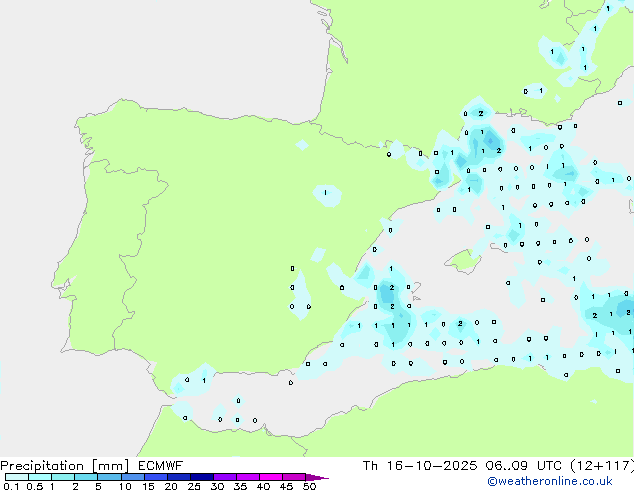The width and height of the screenshot is (634, 490).
Task: Select the legend swatch between 15 and 20
Action: [156, 477]
